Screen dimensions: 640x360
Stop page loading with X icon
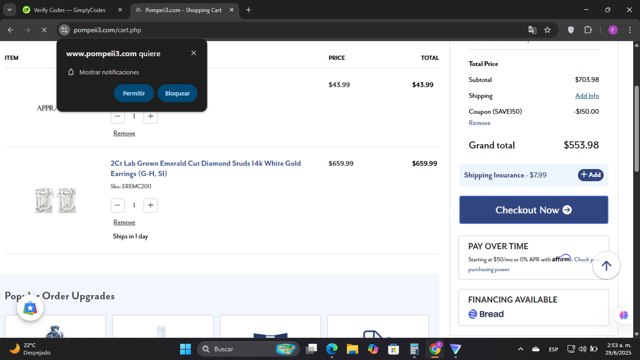click(44, 30)
